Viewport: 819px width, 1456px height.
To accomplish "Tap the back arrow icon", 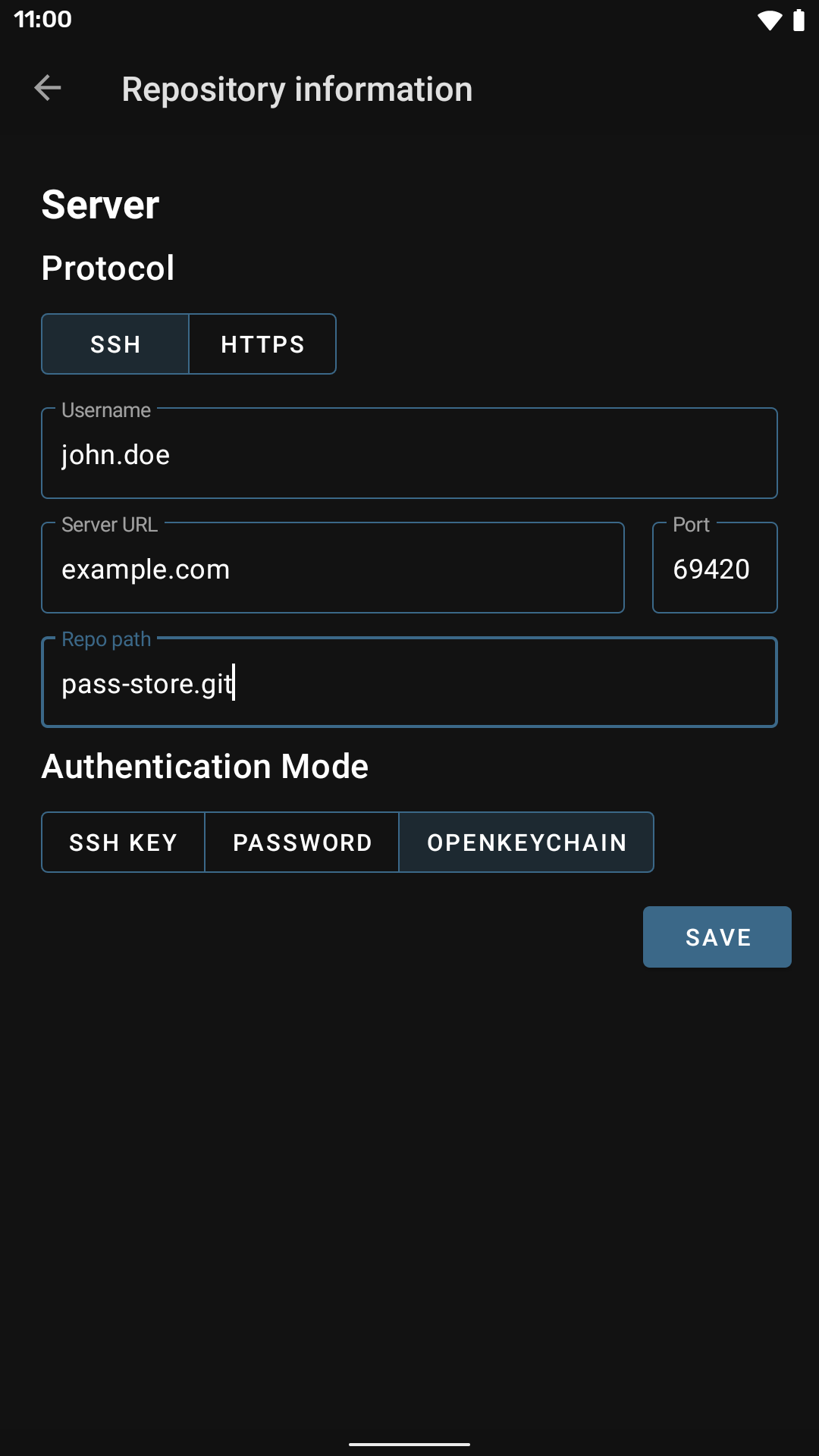I will tap(48, 89).
